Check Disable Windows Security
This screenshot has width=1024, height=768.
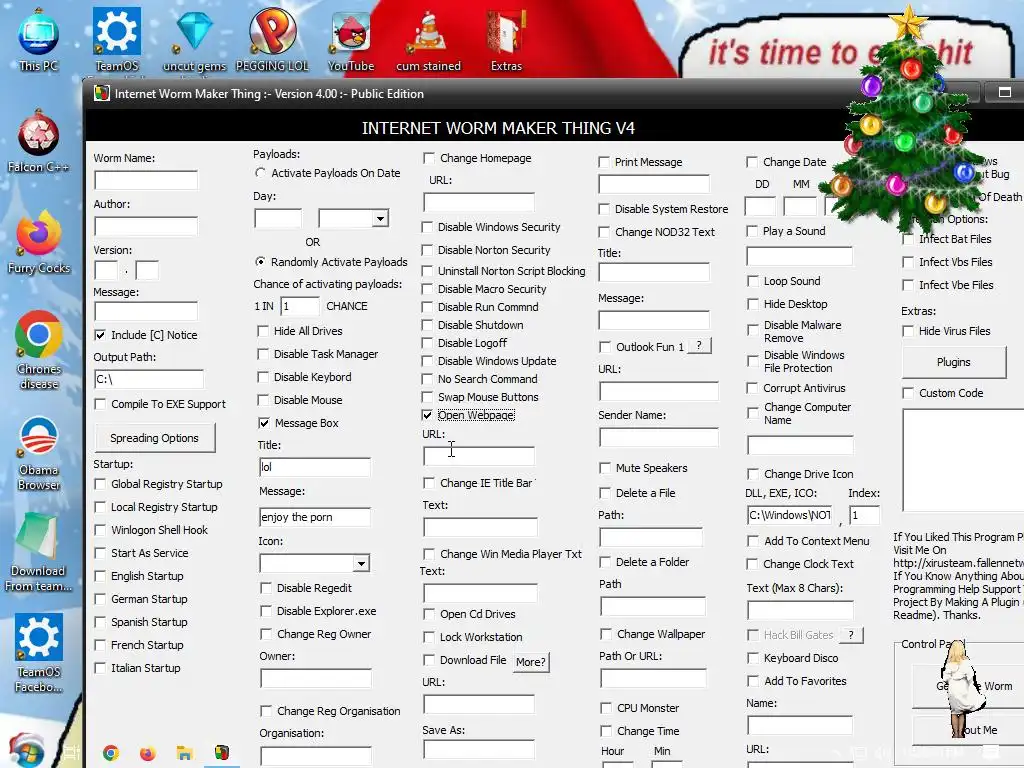click(427, 227)
